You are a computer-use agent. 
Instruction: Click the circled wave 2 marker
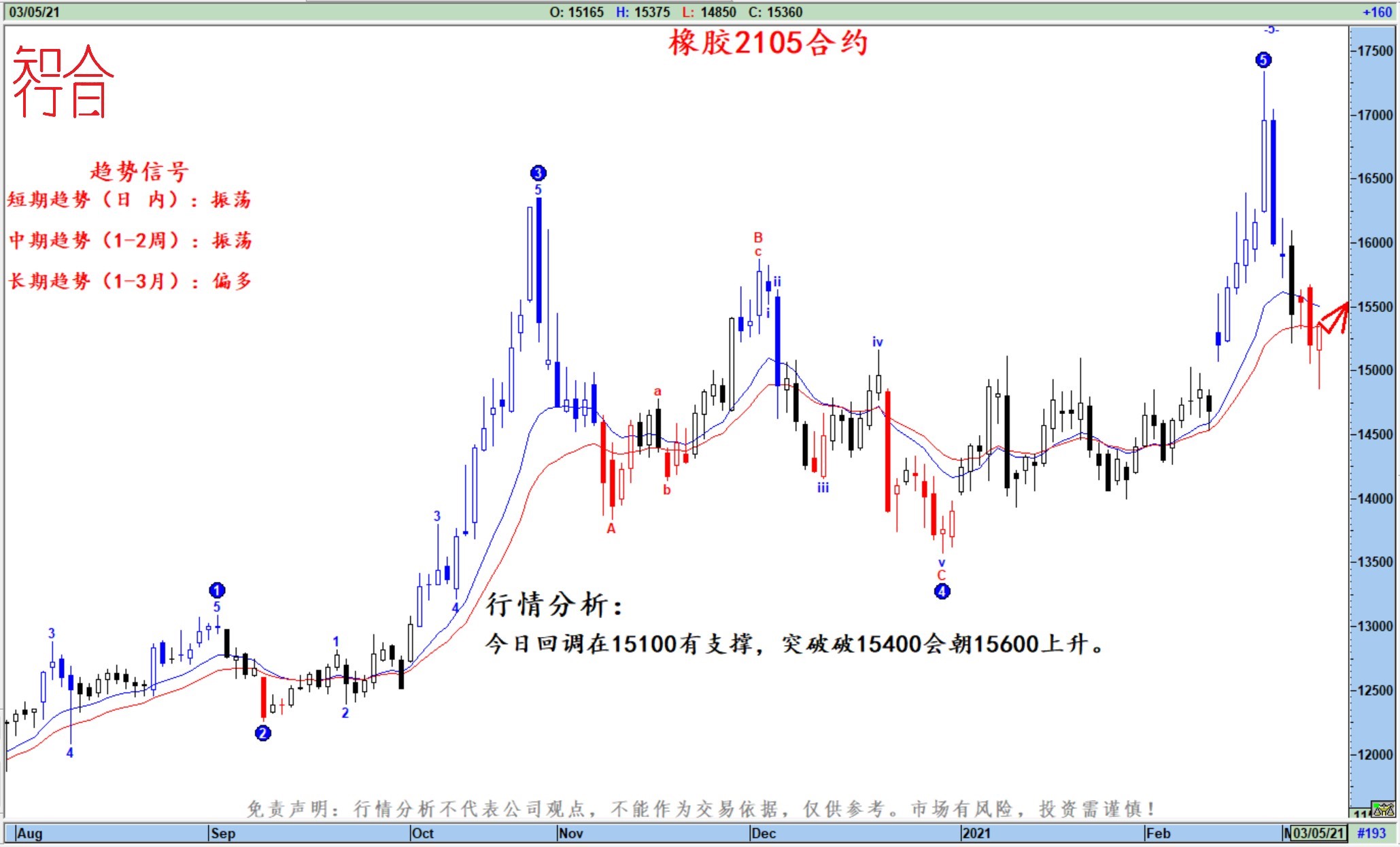tap(263, 733)
